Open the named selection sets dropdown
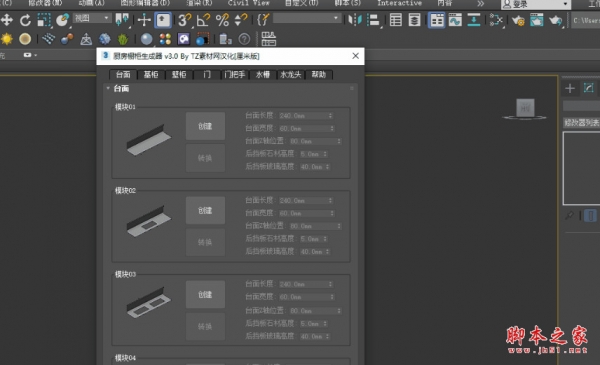600x365 pixels. coord(307,18)
